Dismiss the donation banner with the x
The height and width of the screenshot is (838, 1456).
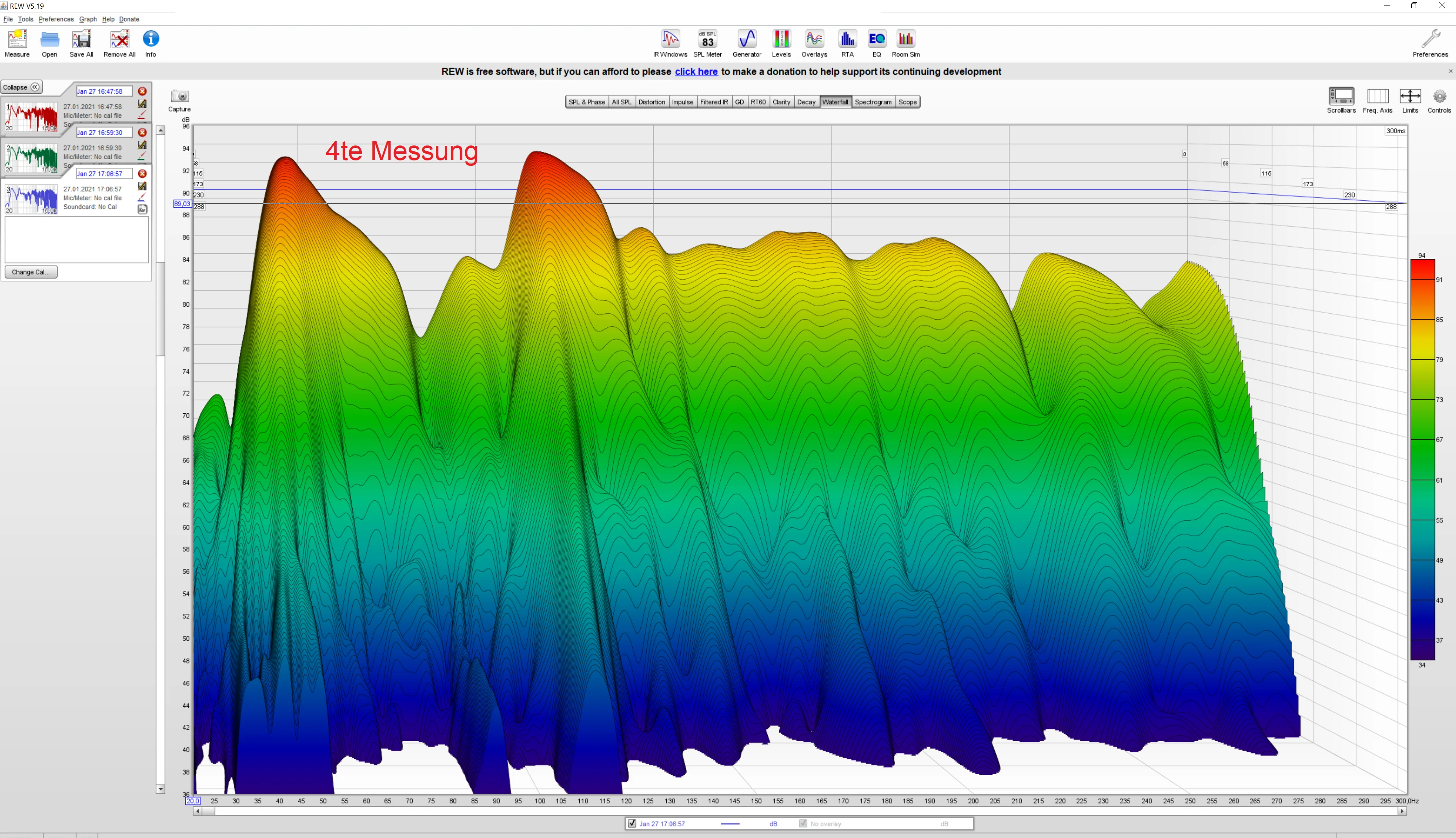pyautogui.click(x=1450, y=71)
